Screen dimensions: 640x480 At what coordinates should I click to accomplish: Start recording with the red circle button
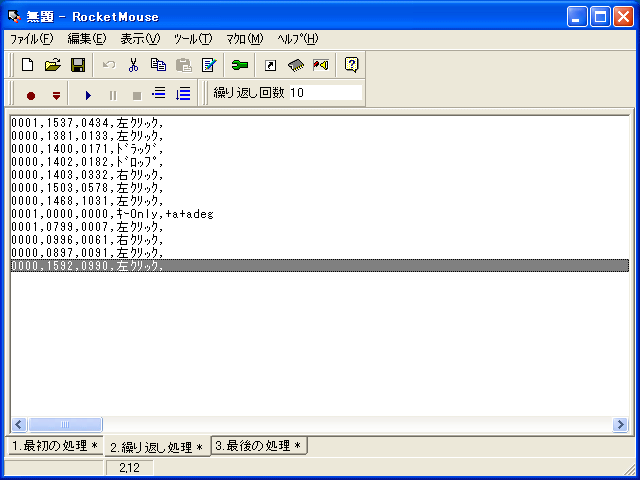[31, 96]
